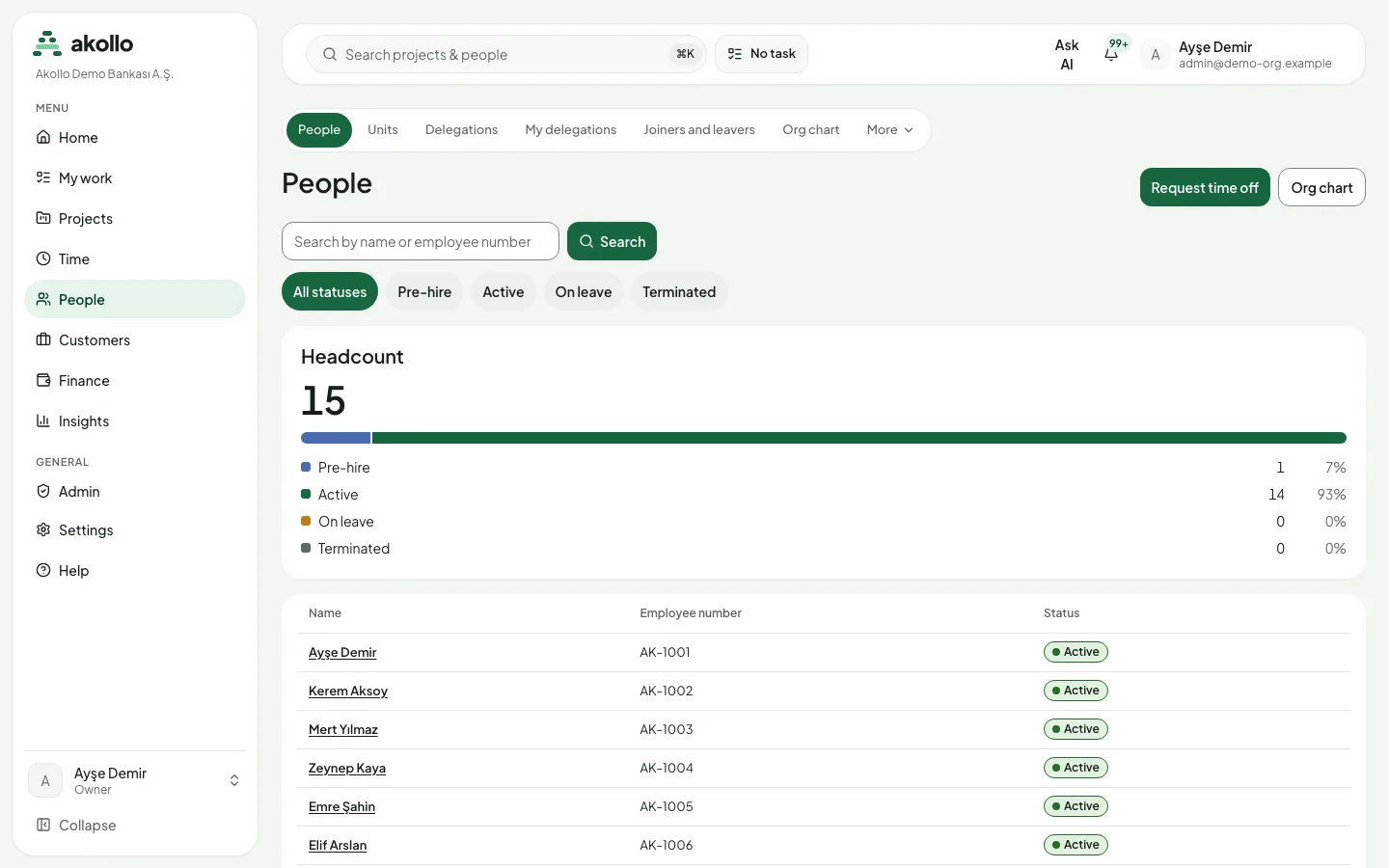Screen dimensions: 1389x868
Task: Click the Request time off button
Action: click(1205, 187)
